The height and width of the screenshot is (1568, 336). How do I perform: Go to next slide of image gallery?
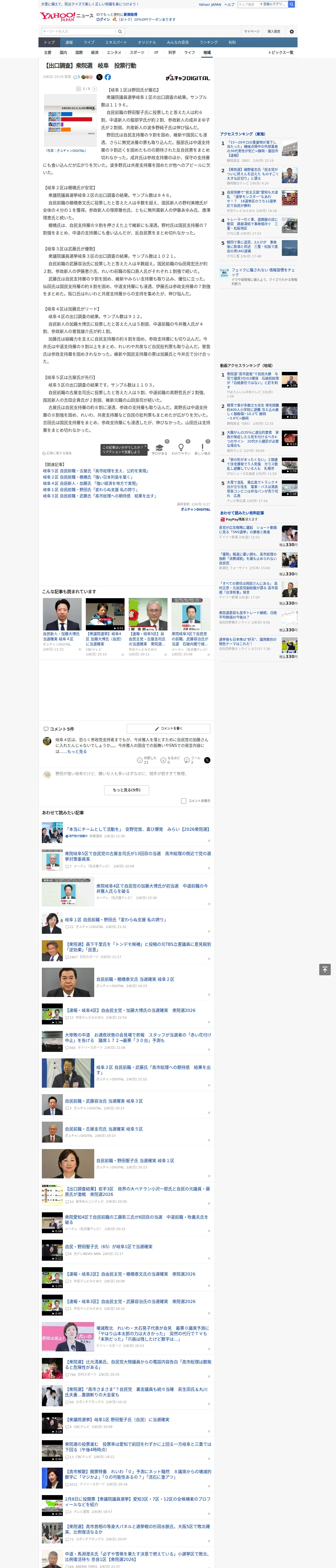click(94, 89)
